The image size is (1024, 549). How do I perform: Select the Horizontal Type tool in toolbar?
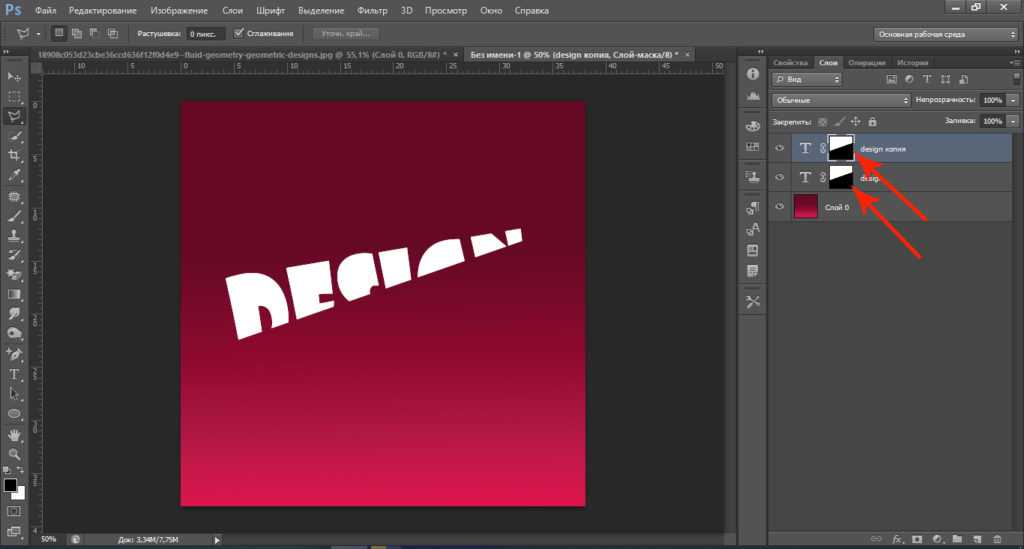14,374
